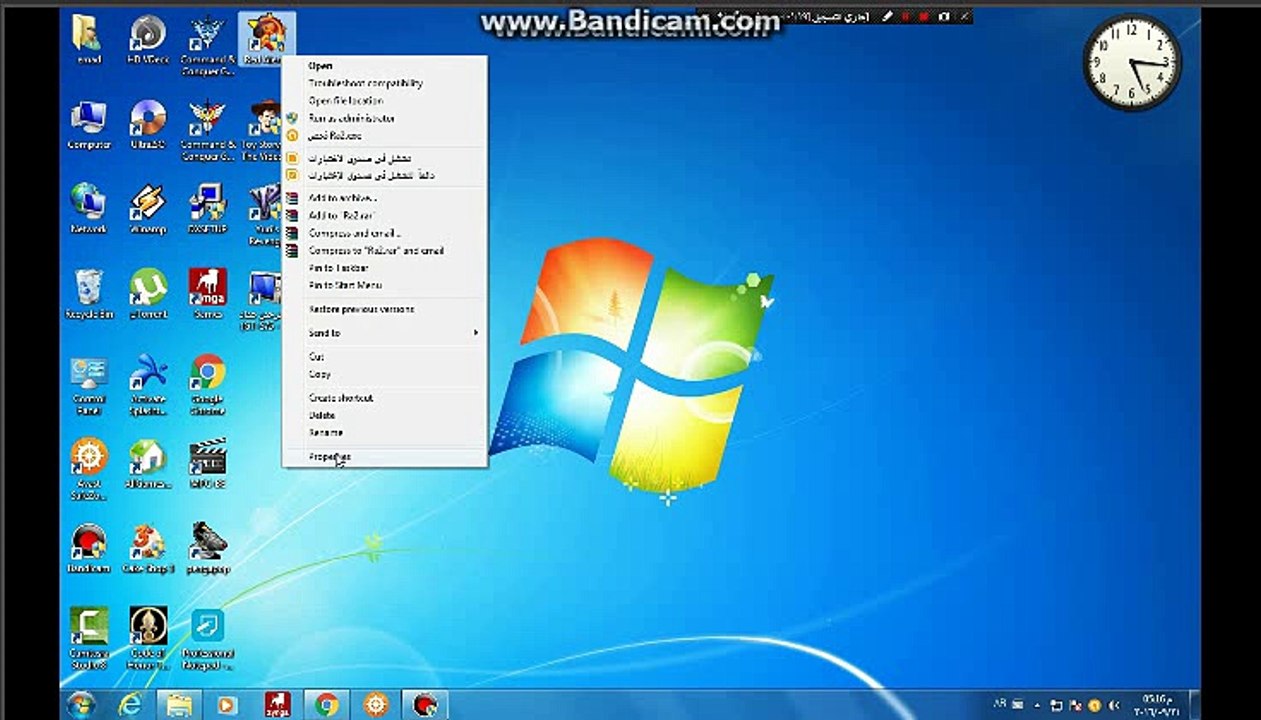Select the Cake Shop 3 desktop shortcut
The width and height of the screenshot is (1261, 720).
(x=148, y=547)
